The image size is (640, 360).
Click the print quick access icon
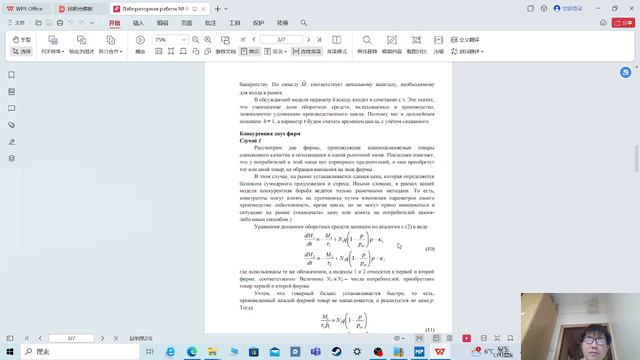pyautogui.click(x=60, y=23)
